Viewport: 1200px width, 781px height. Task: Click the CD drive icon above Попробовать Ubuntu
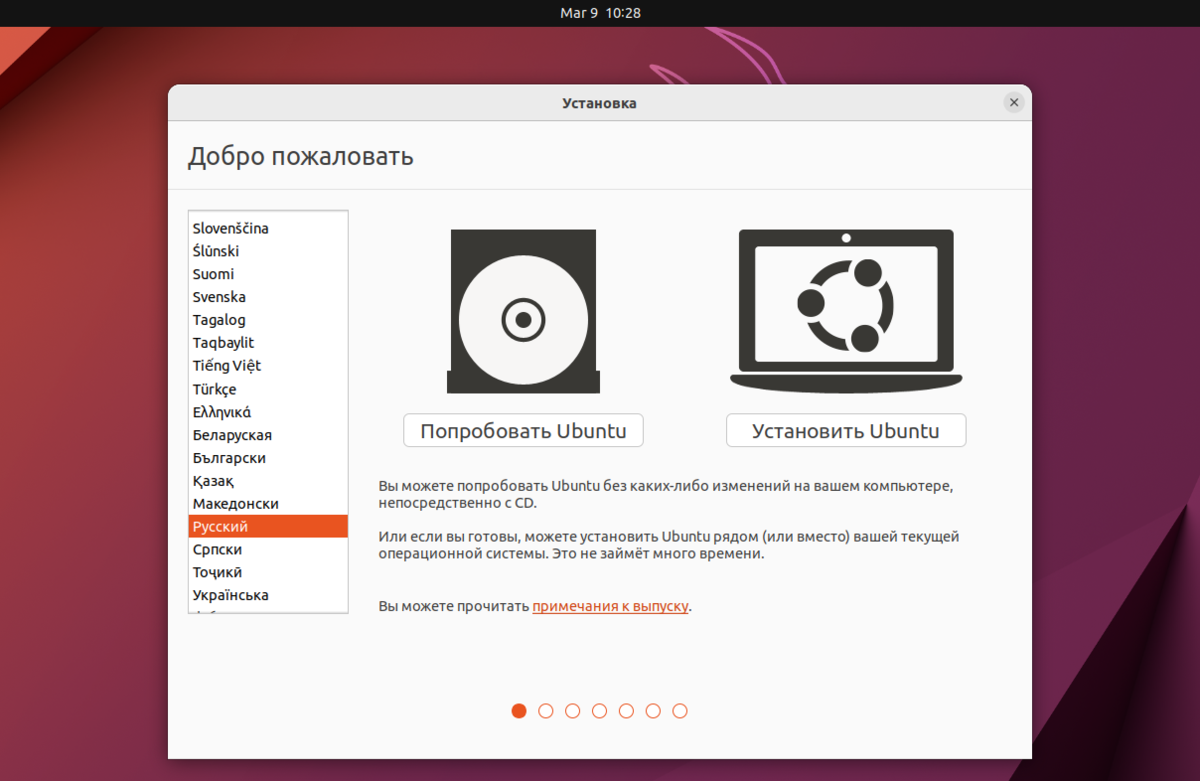coord(523,312)
